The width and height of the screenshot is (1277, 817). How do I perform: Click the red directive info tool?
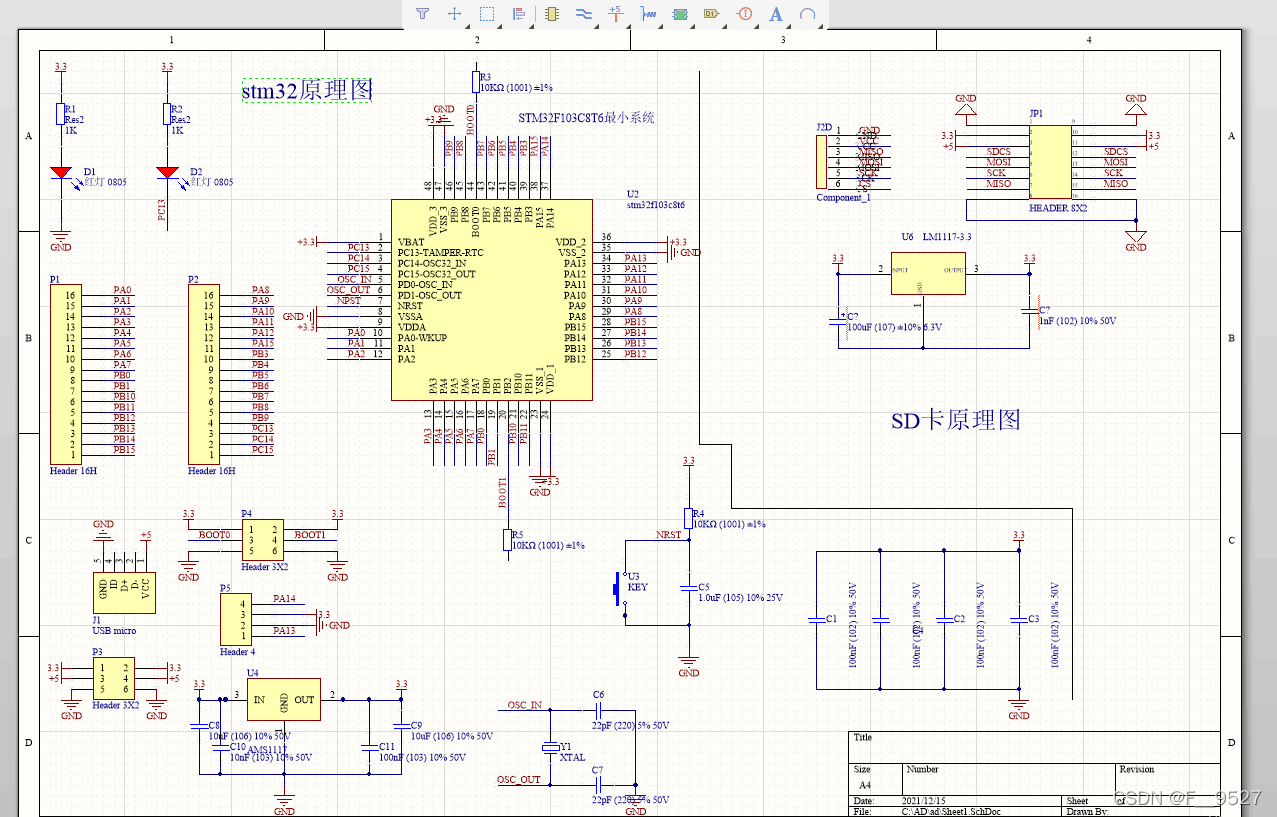pos(744,14)
